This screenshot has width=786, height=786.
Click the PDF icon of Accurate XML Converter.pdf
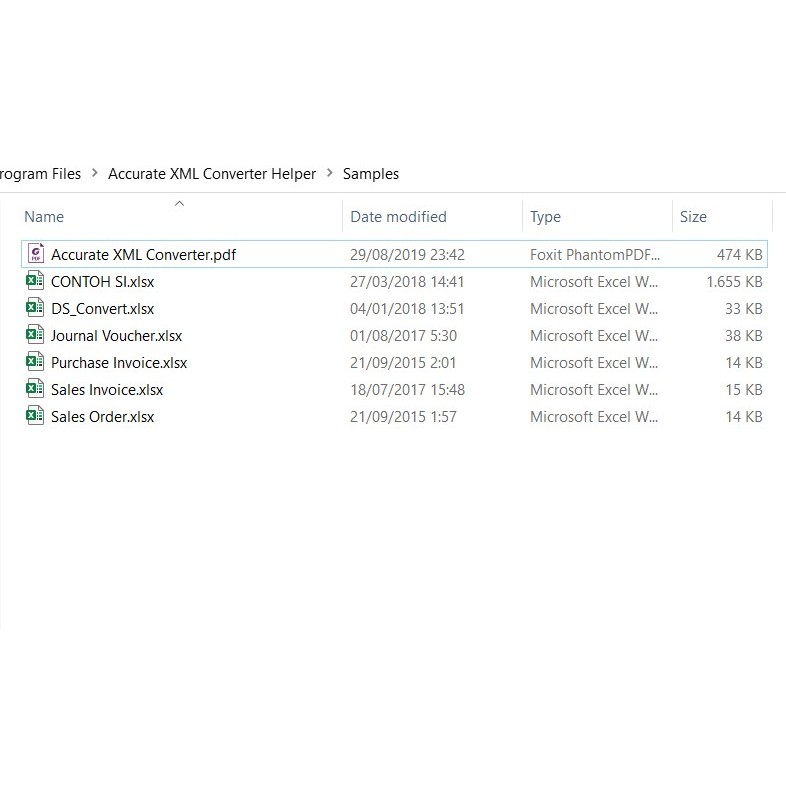pos(36,254)
